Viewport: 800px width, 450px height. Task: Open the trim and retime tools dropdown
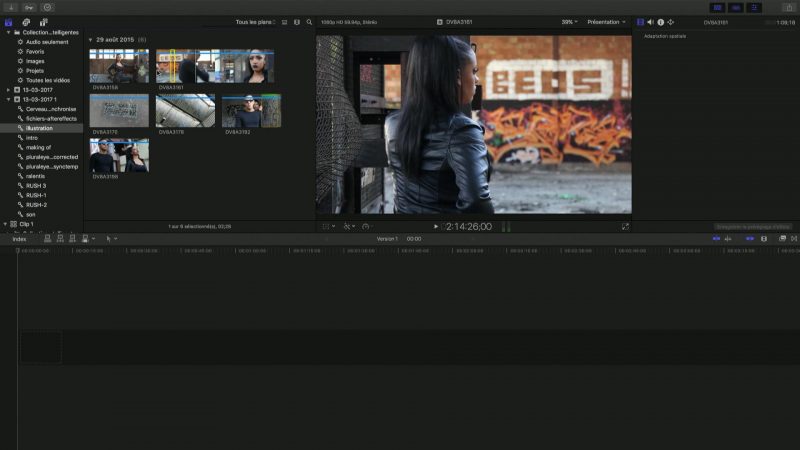(x=349, y=227)
